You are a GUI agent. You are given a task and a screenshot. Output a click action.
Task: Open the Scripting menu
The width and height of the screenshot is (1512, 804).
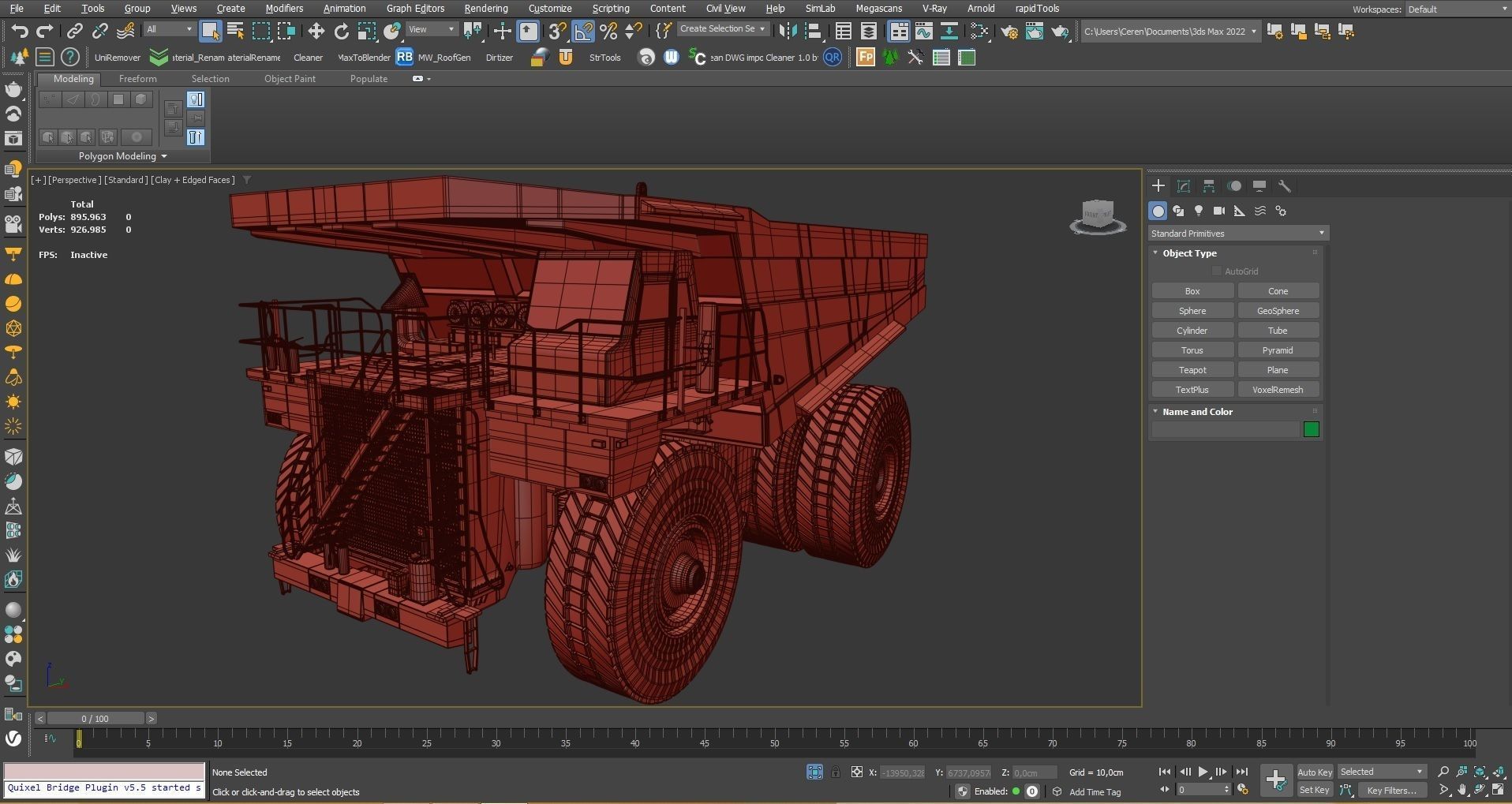click(x=611, y=9)
